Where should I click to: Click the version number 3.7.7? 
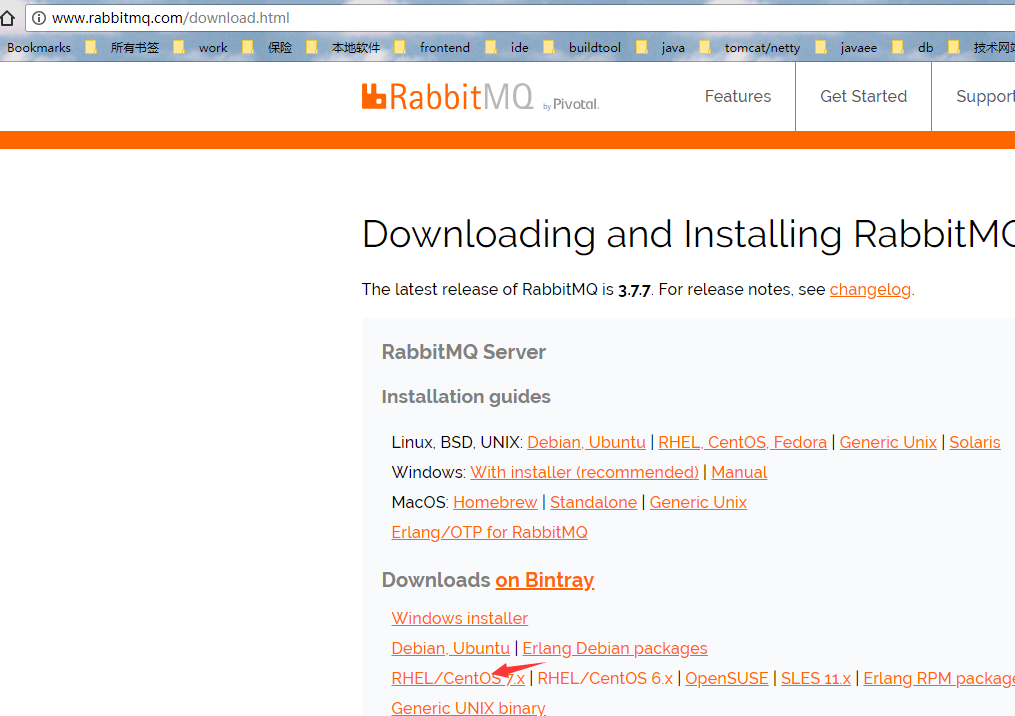pyautogui.click(x=634, y=290)
